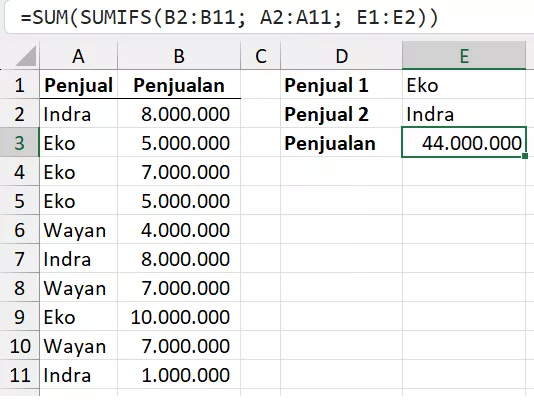Select row 7 header
The height and width of the screenshot is (400, 534).
(x=19, y=259)
